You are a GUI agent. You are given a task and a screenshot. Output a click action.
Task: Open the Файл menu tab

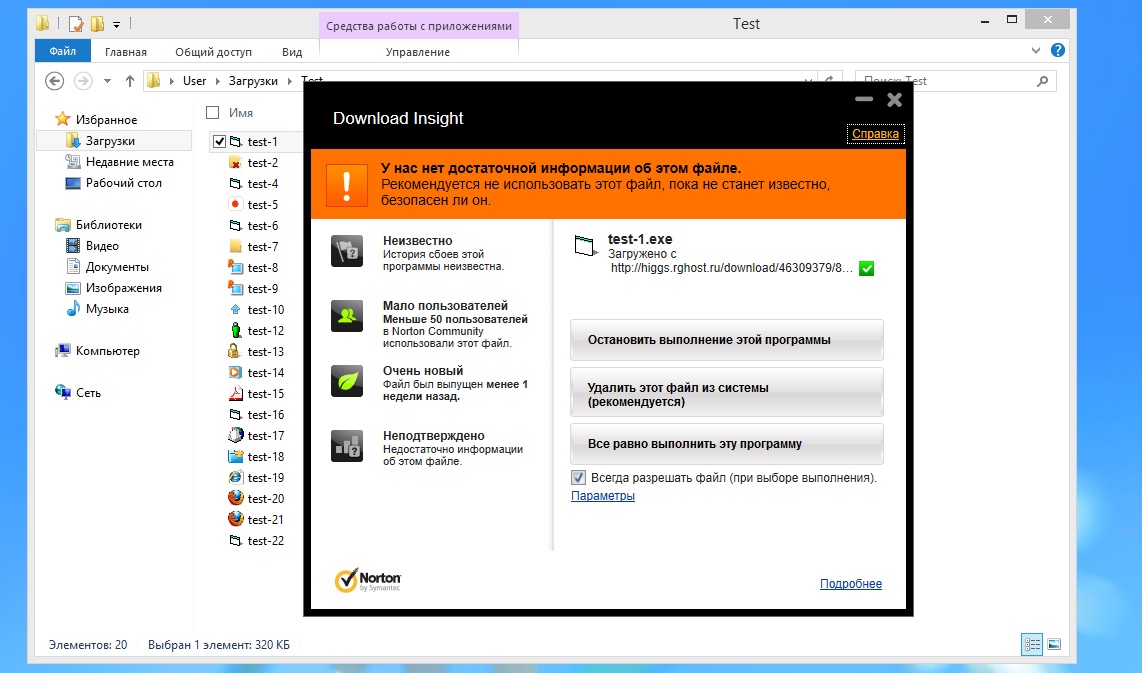point(63,51)
